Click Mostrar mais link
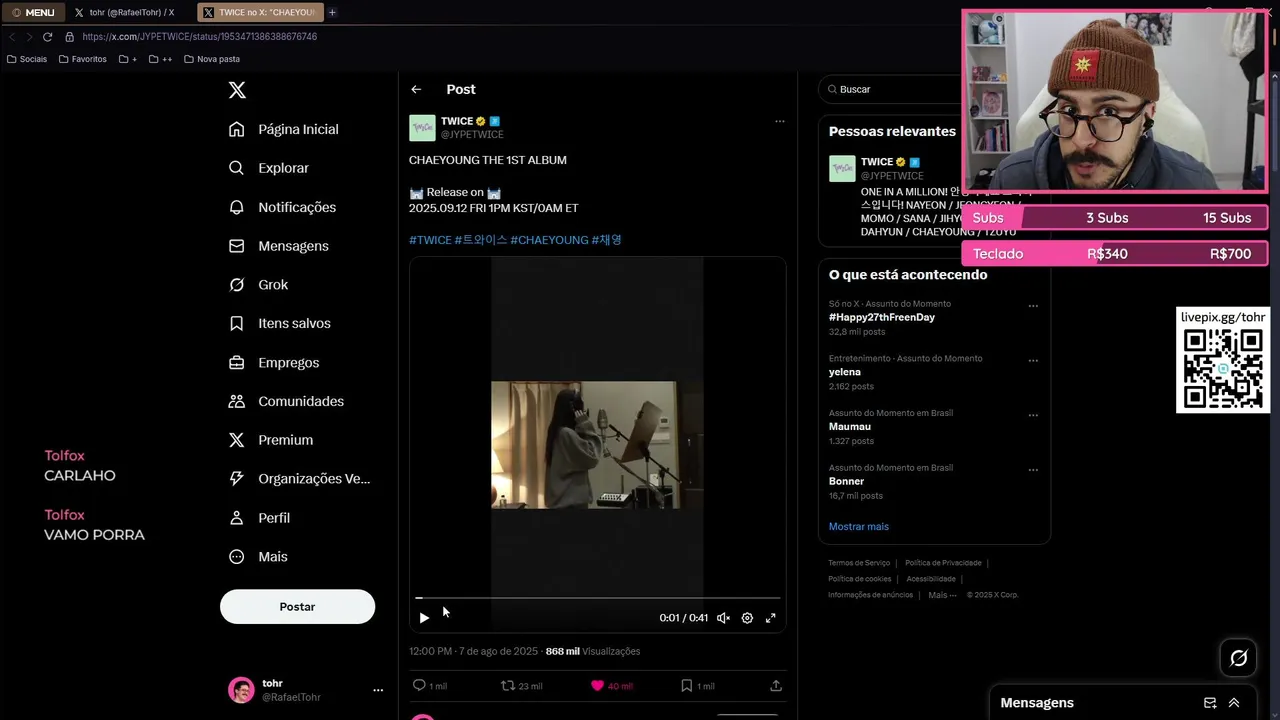 click(x=858, y=527)
